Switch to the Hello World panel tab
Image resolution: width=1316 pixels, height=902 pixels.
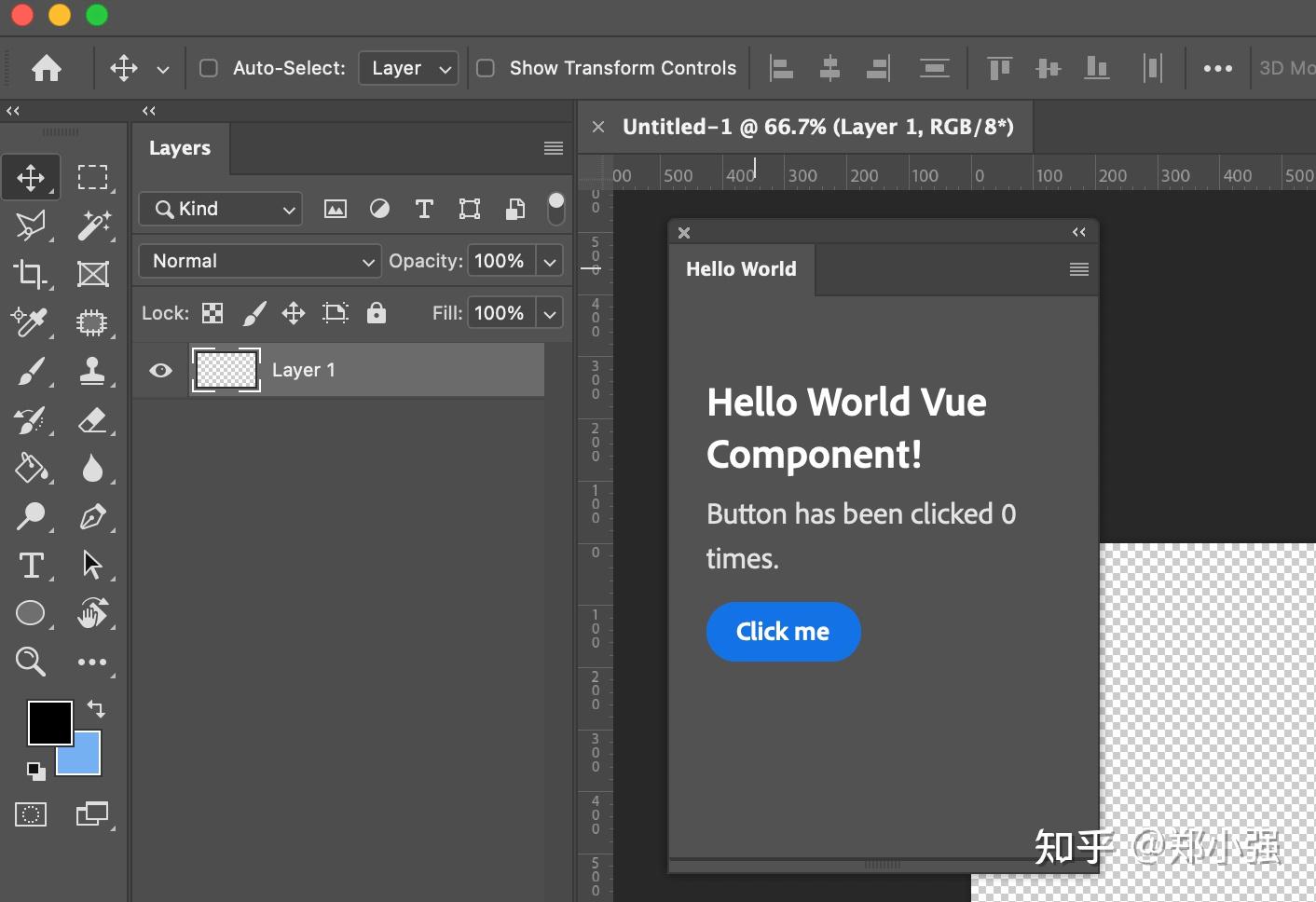741,269
